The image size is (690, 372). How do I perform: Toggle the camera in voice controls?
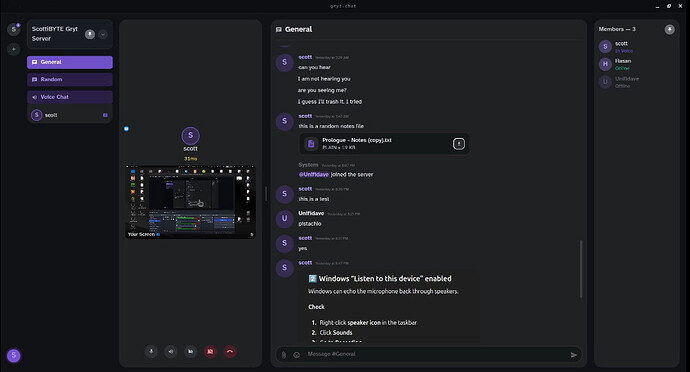(191, 351)
